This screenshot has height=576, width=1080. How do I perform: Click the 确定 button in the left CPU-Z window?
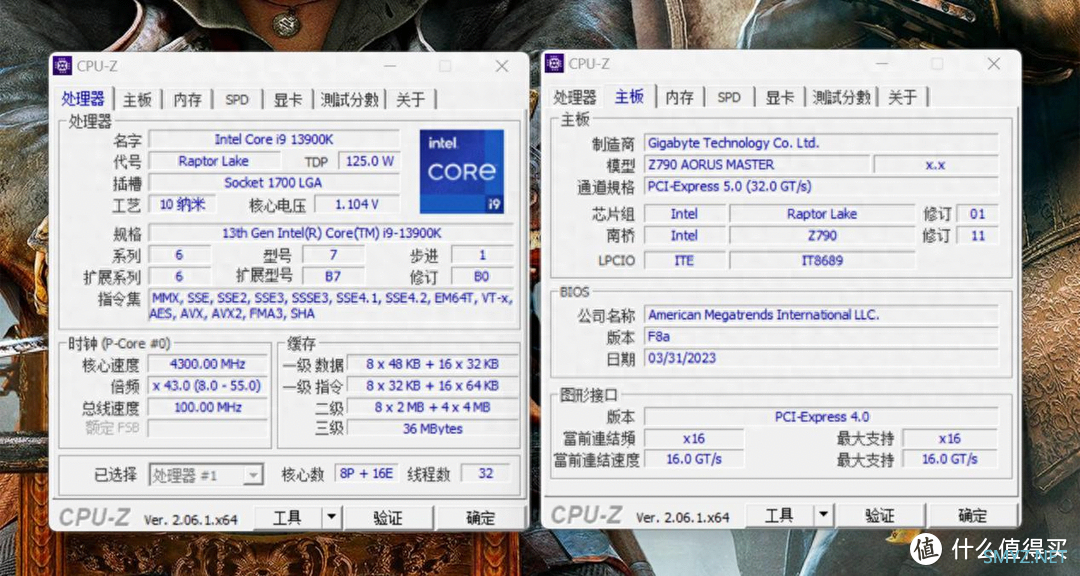(480, 517)
